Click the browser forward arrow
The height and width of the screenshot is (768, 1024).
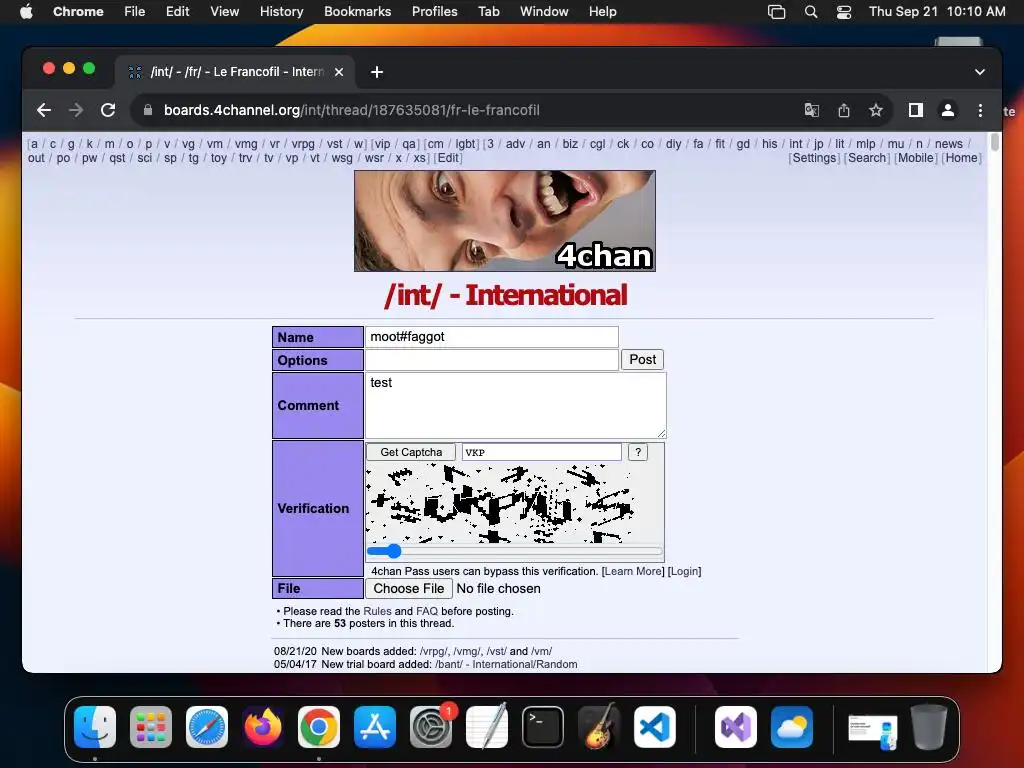[76, 110]
